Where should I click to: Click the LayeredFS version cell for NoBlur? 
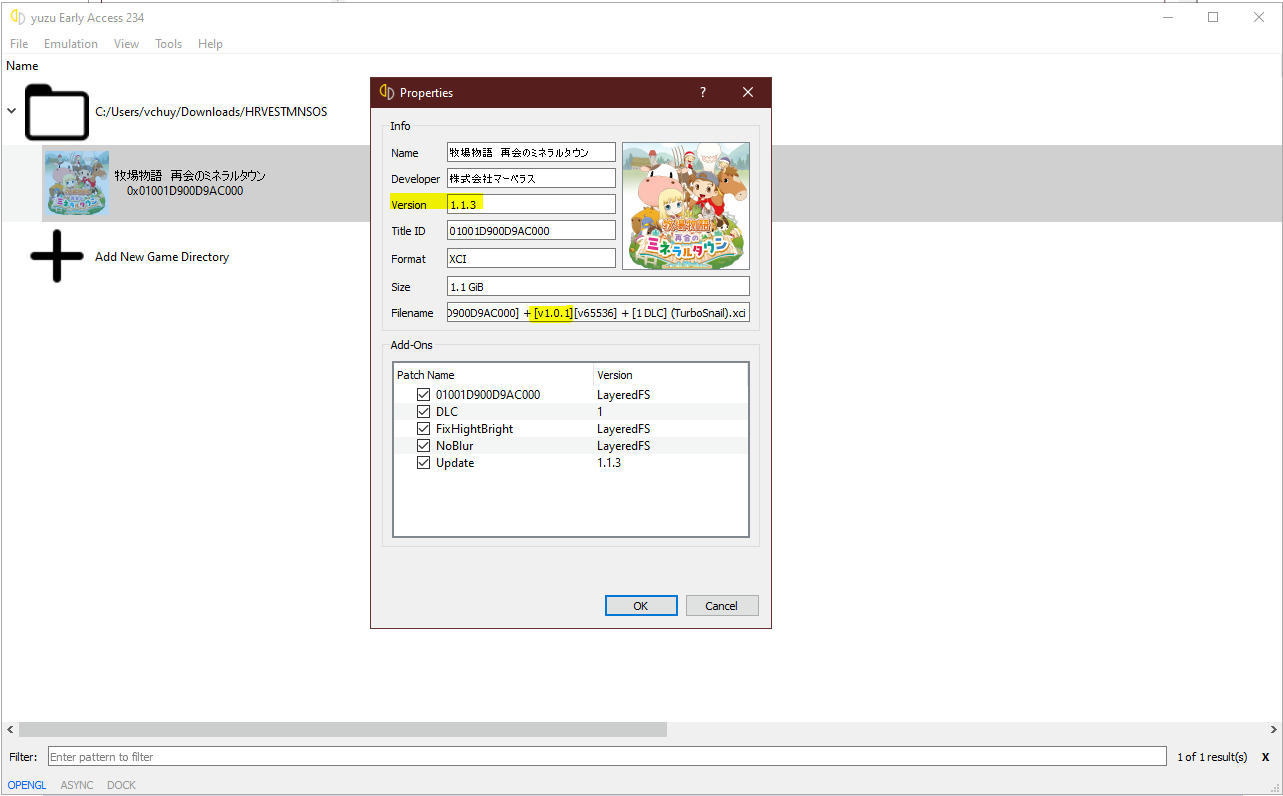coord(623,446)
